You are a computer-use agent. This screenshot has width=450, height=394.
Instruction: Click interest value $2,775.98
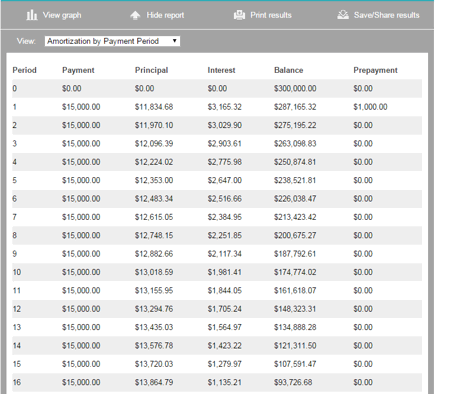224,162
